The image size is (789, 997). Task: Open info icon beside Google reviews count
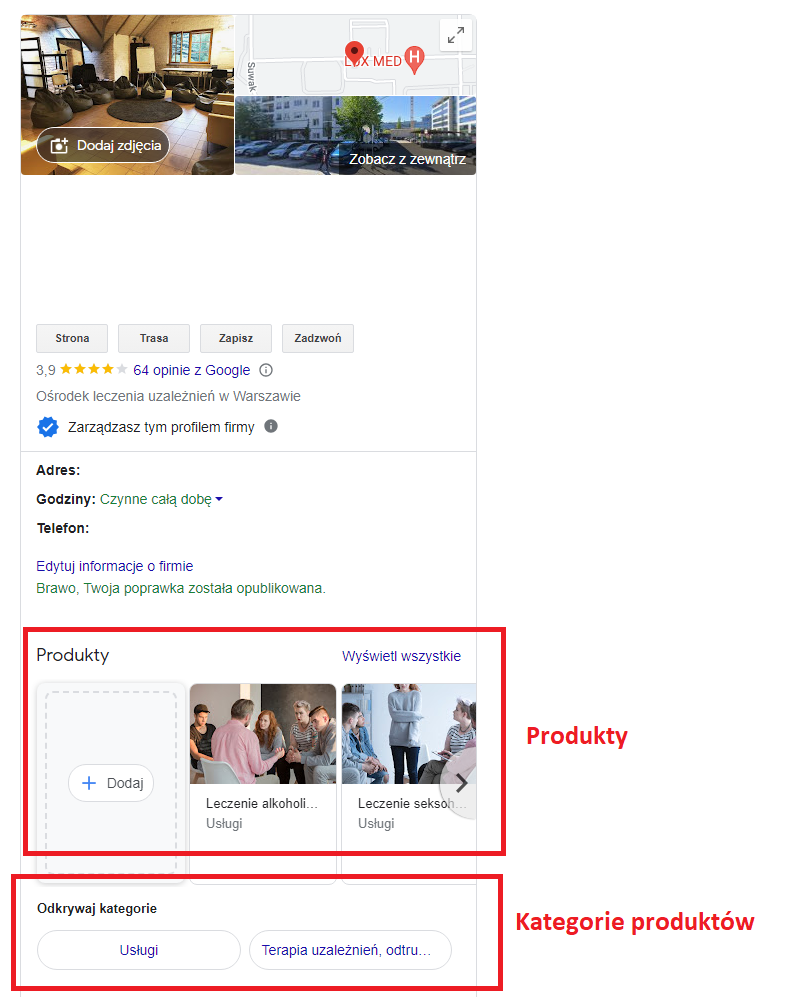(x=266, y=370)
